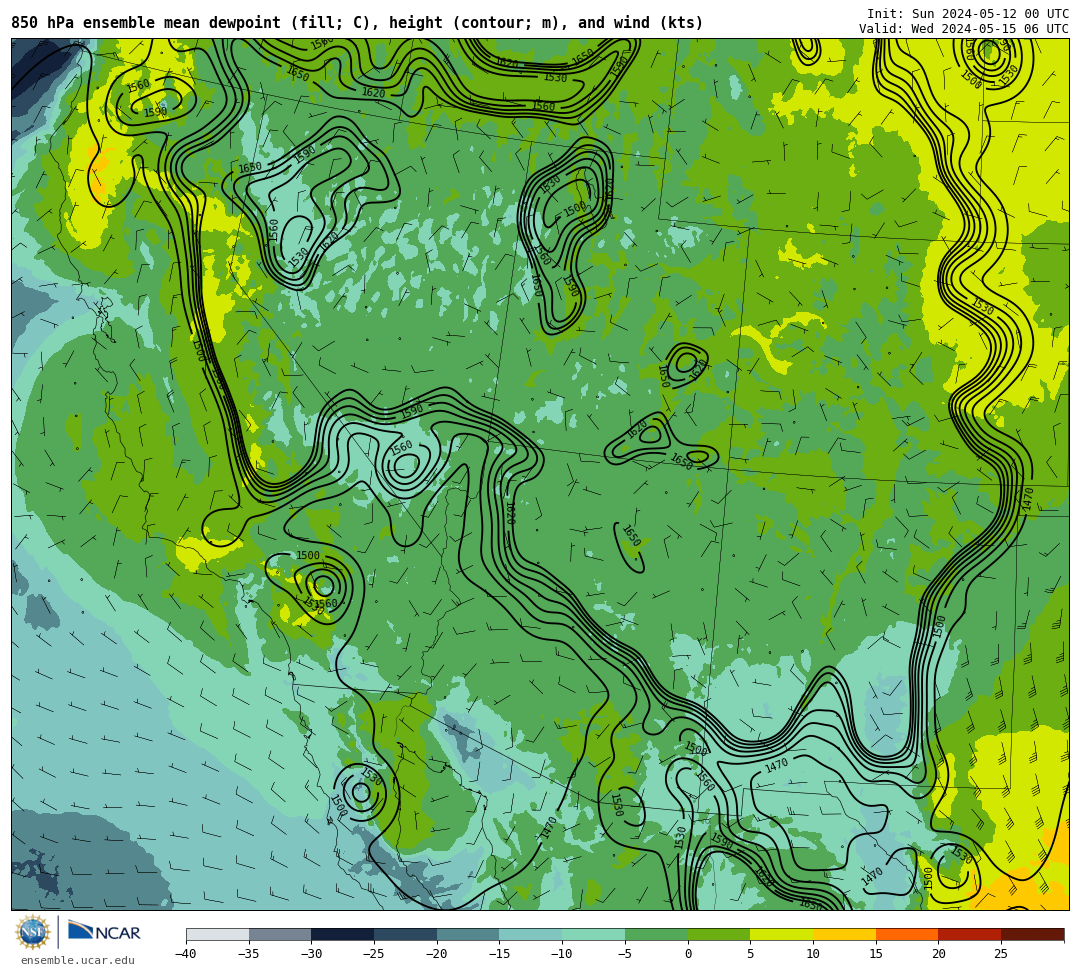This screenshot has height=973, width=1080.
Task: Pick the green -5 to 0 colorbar segment
Action: [x=656, y=934]
